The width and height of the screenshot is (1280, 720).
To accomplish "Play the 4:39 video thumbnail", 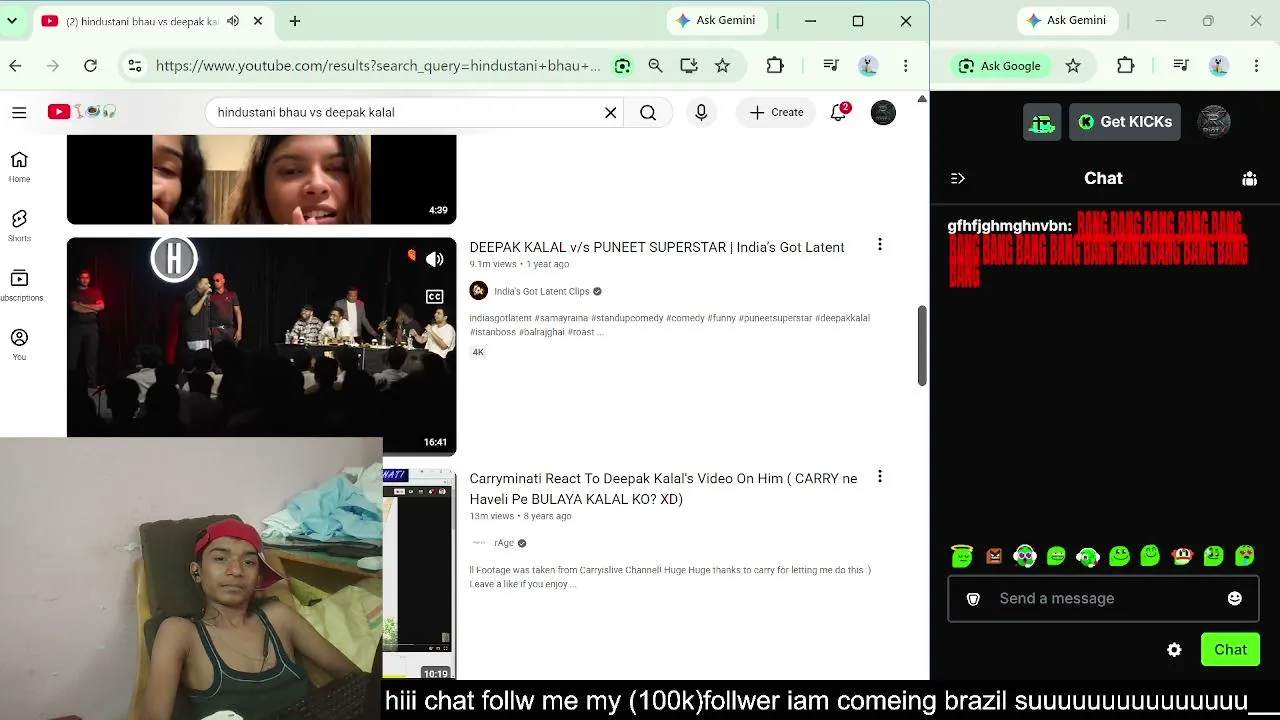I will [261, 180].
